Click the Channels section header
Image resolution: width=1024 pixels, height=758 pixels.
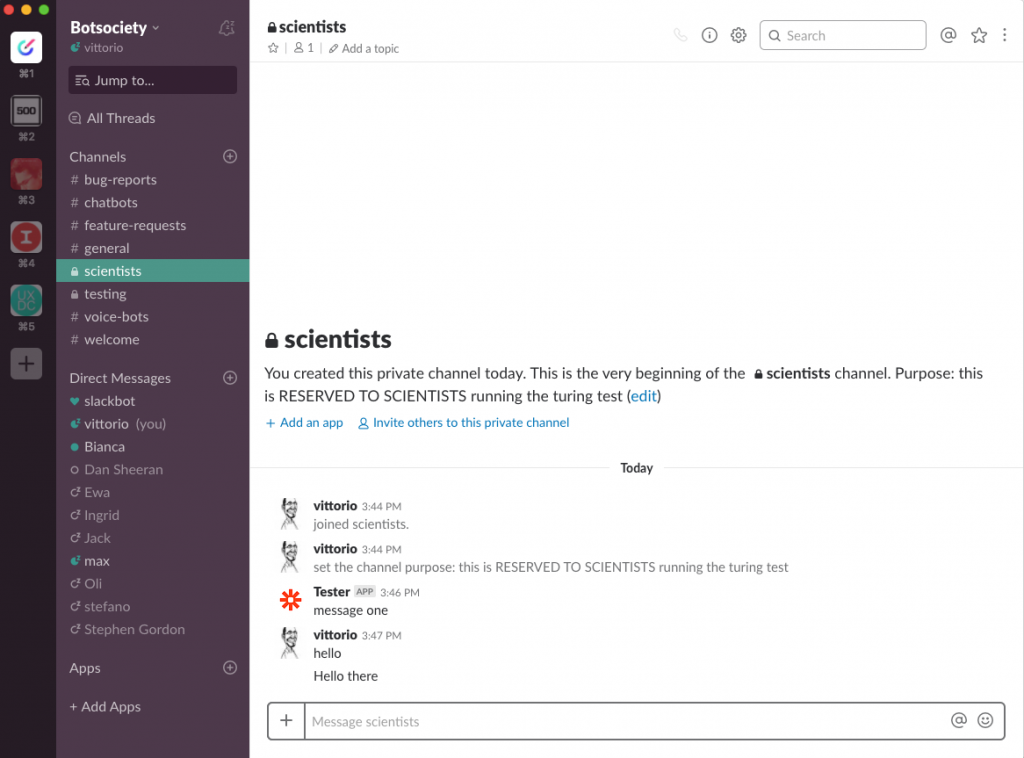[x=98, y=157]
